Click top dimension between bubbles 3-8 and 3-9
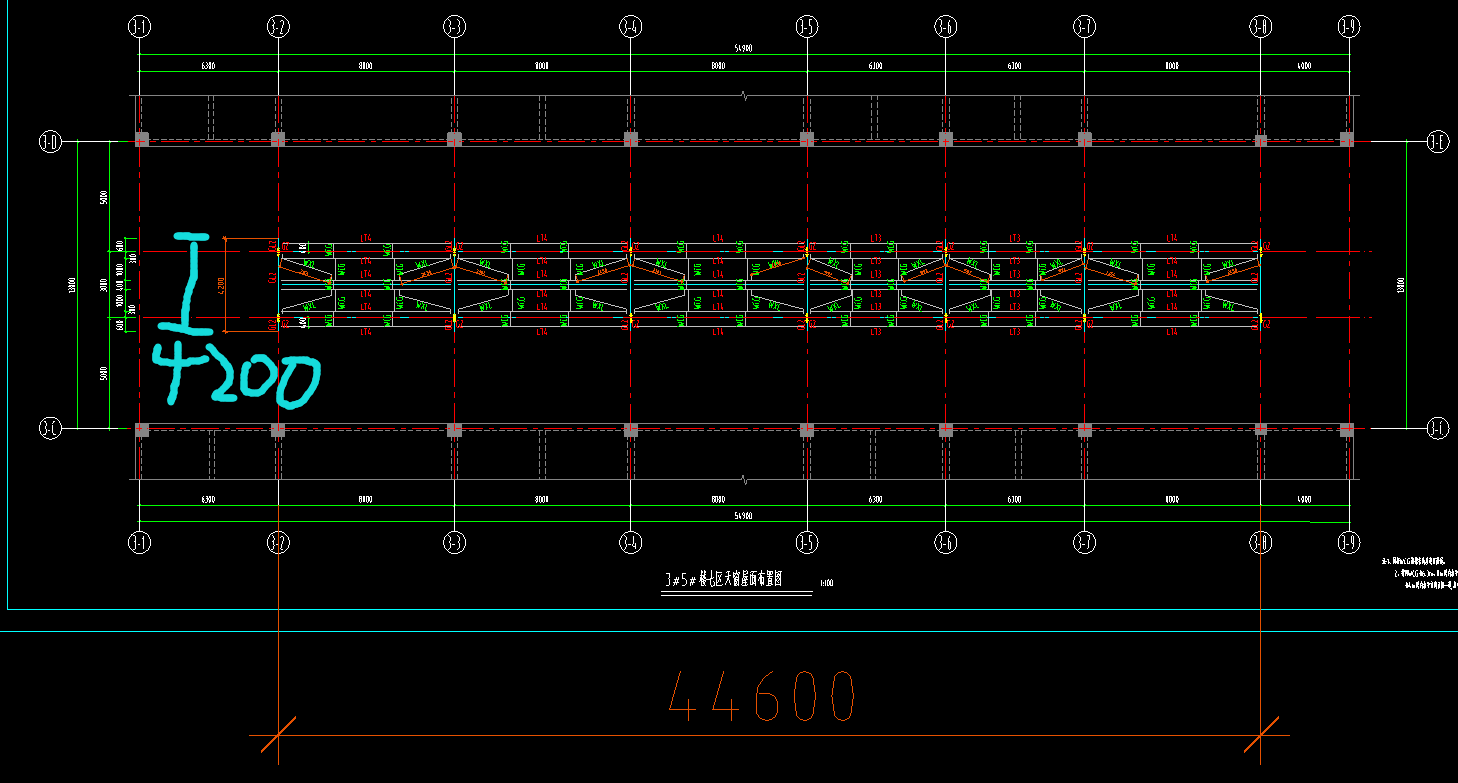This screenshot has width=1458, height=783. [1303, 66]
